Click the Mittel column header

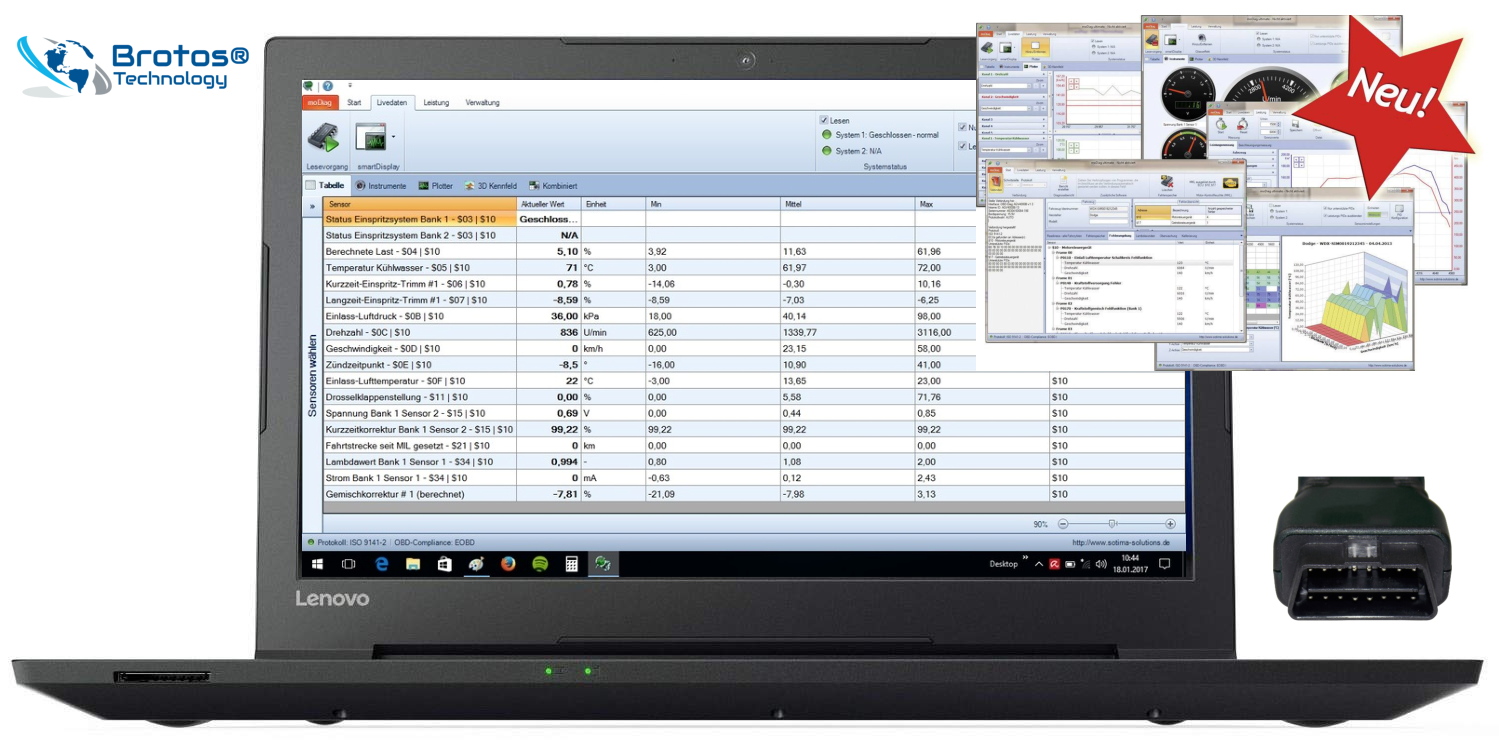click(x=847, y=204)
